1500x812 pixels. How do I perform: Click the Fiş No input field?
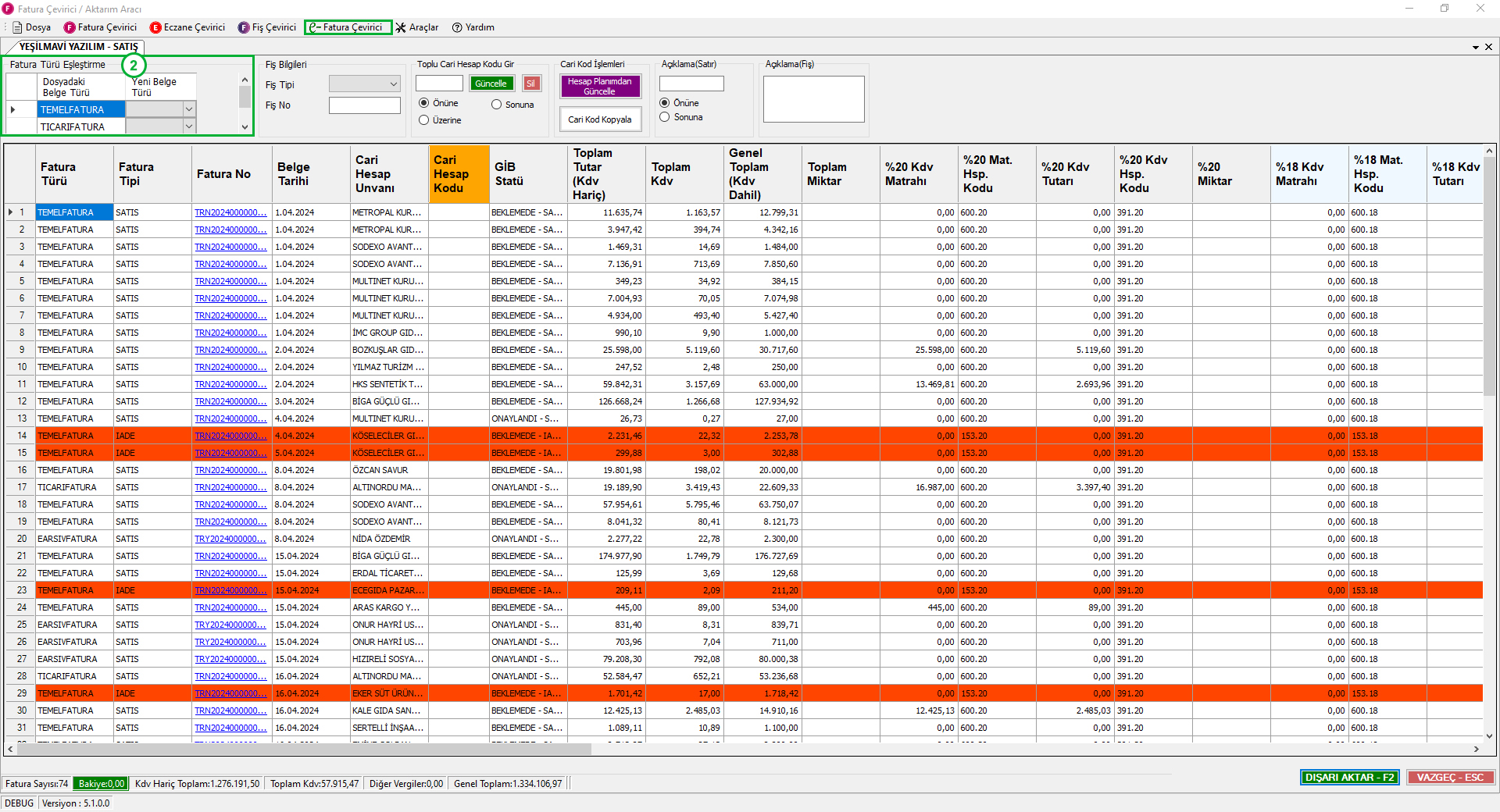coord(364,105)
